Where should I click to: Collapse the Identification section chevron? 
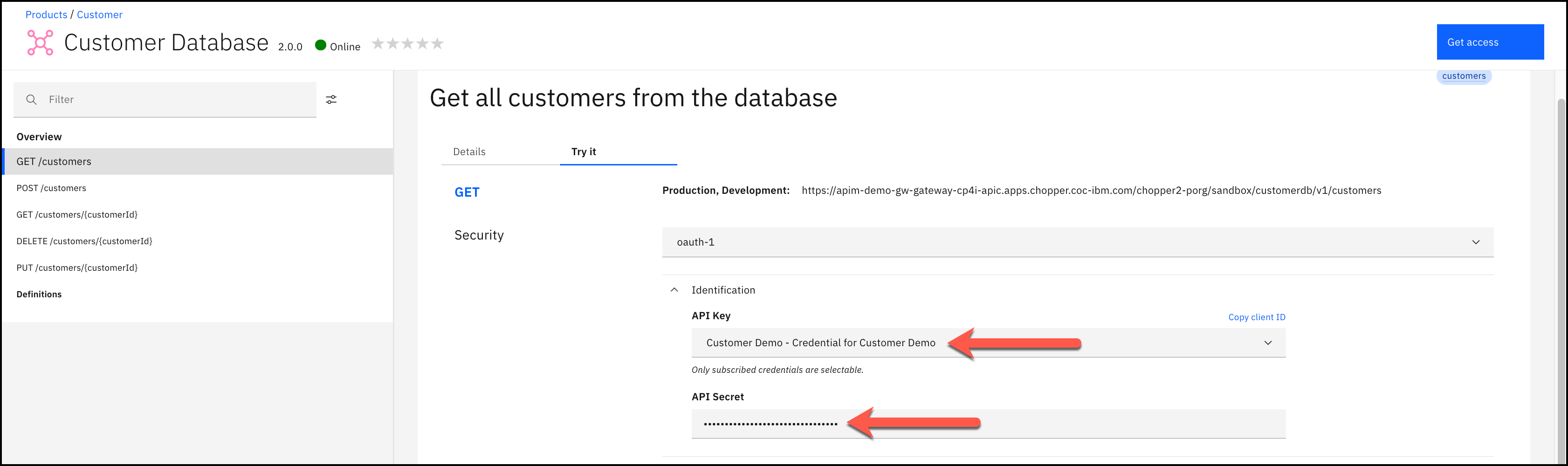(x=674, y=290)
